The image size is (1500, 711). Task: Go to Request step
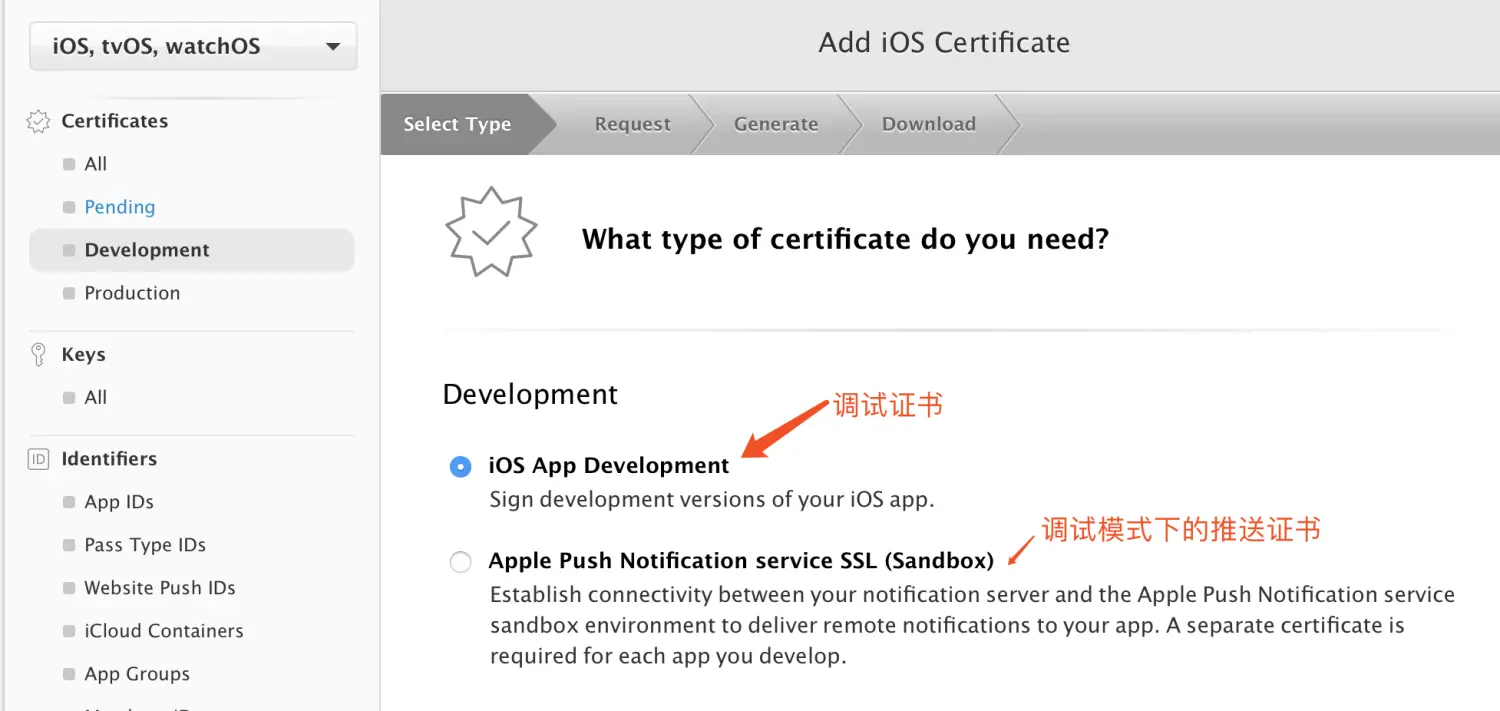633,124
